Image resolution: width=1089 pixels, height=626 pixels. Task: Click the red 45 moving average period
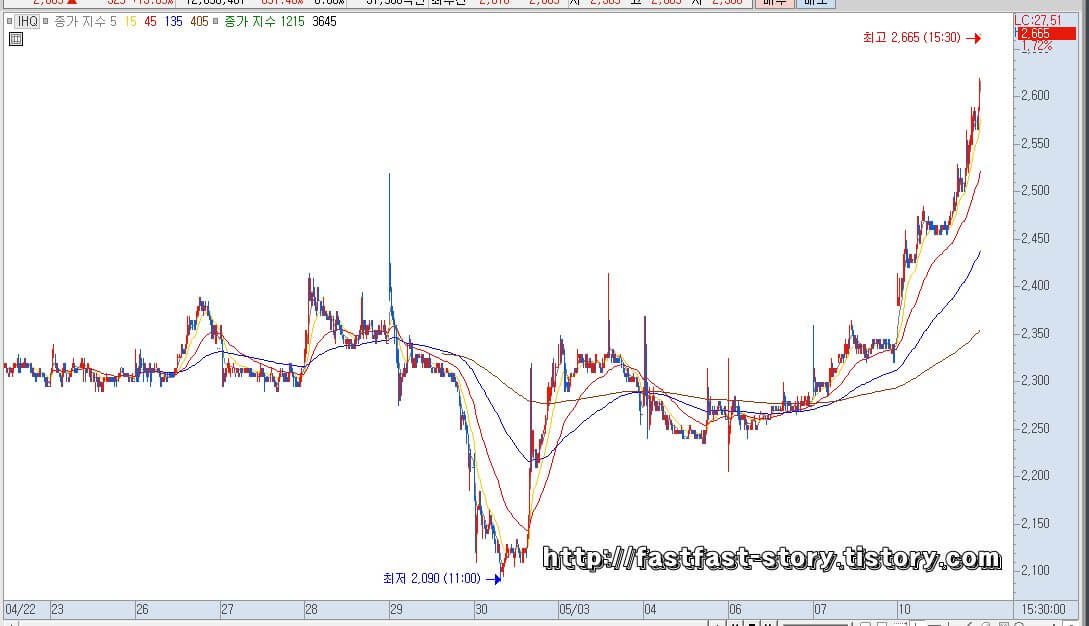150,22
